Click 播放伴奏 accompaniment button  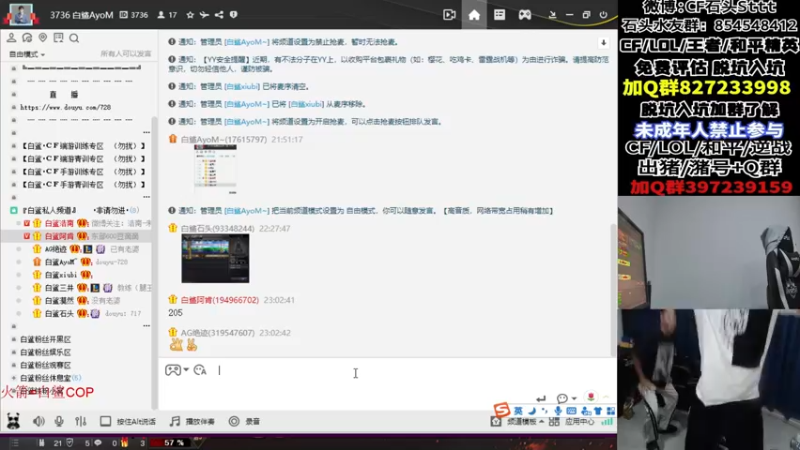click(x=192, y=421)
